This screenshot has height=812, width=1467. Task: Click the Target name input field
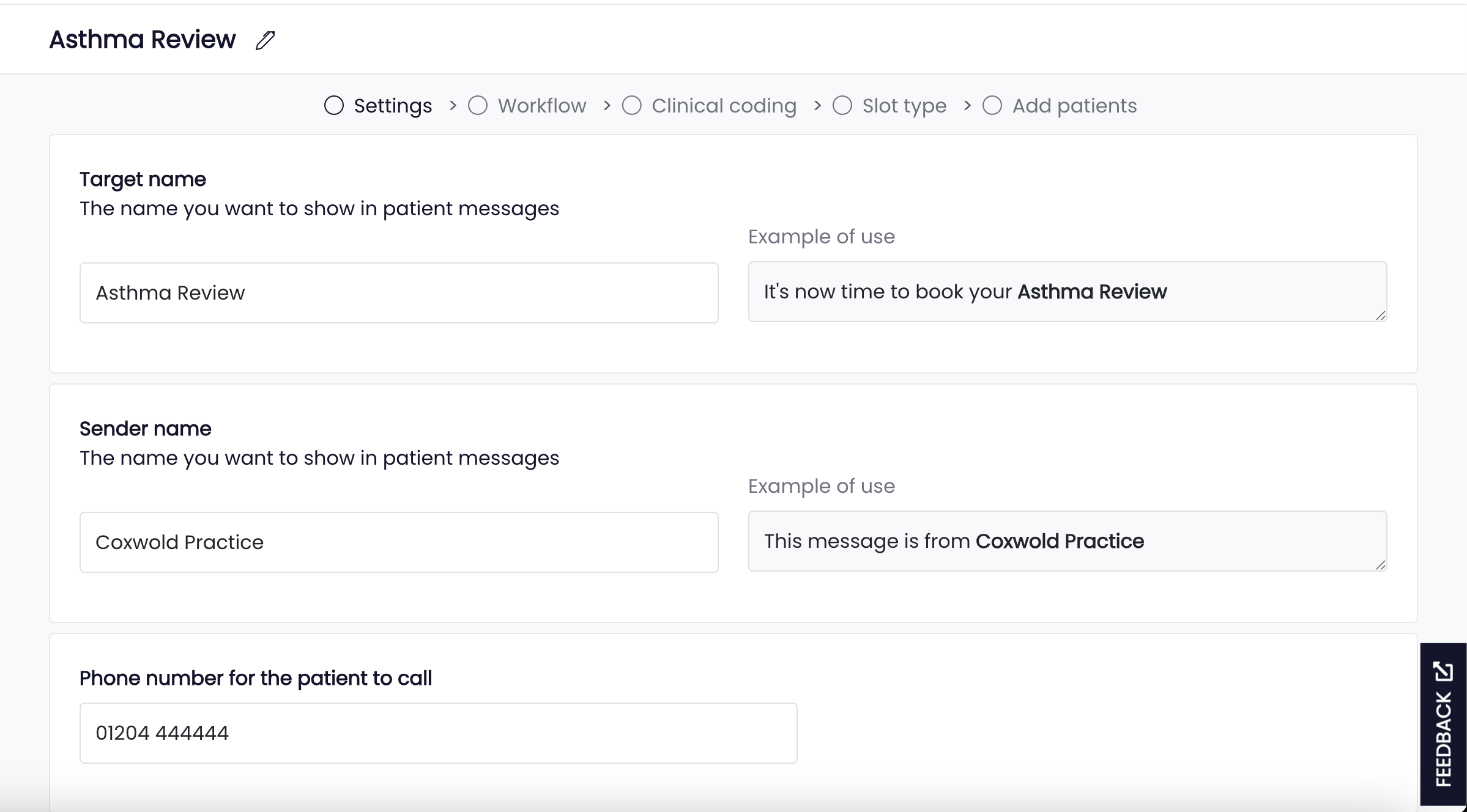[x=399, y=293]
